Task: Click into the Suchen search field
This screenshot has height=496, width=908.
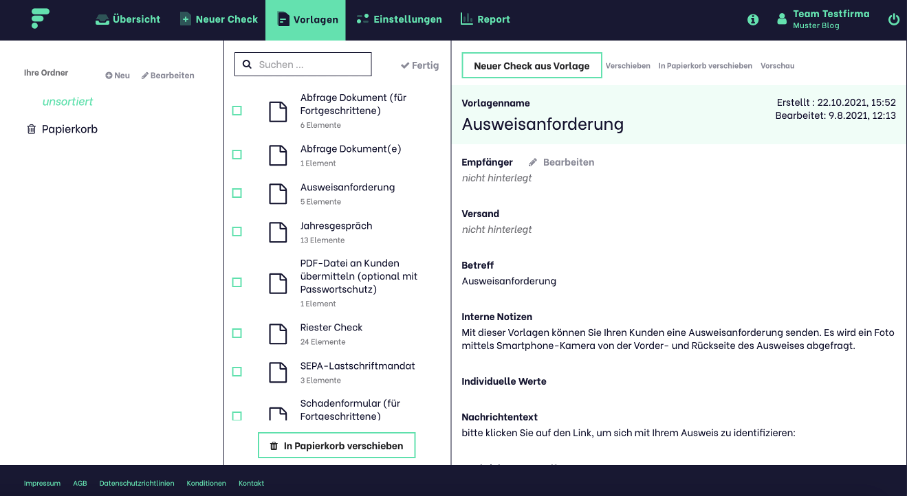Action: (x=312, y=65)
